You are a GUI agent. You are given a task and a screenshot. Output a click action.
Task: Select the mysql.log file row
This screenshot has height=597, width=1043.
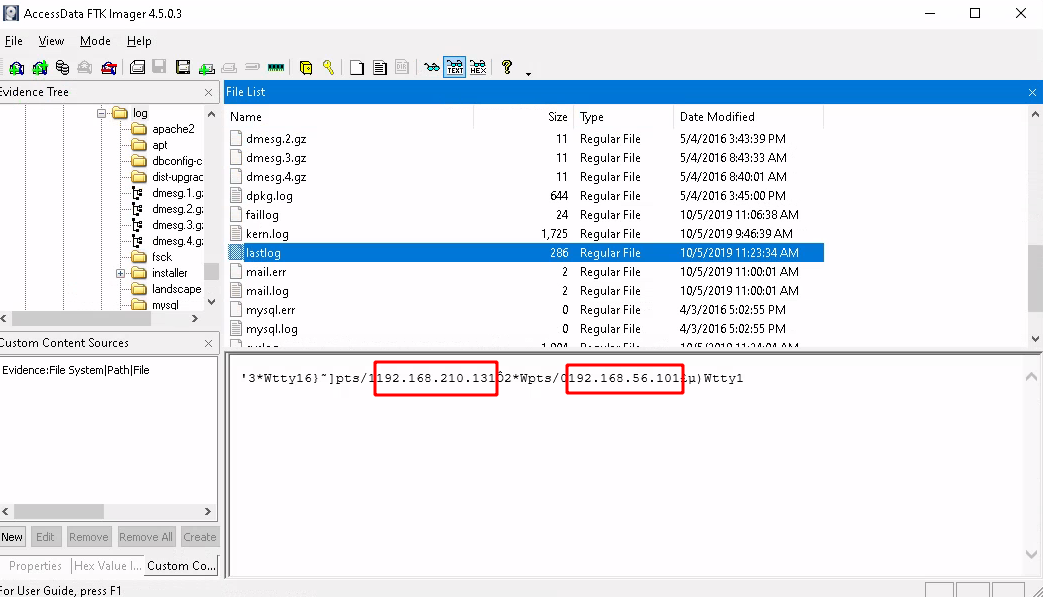pyautogui.click(x=525, y=329)
